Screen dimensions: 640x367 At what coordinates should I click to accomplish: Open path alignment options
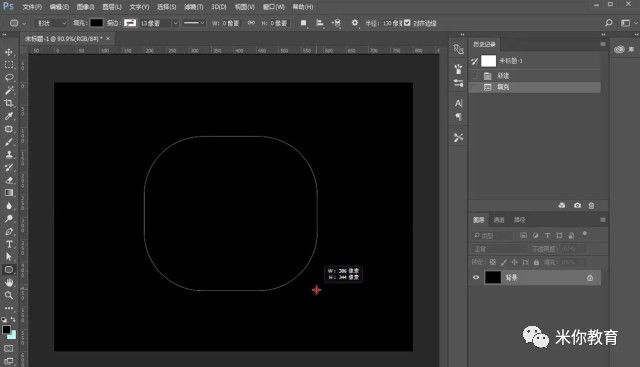[x=320, y=23]
